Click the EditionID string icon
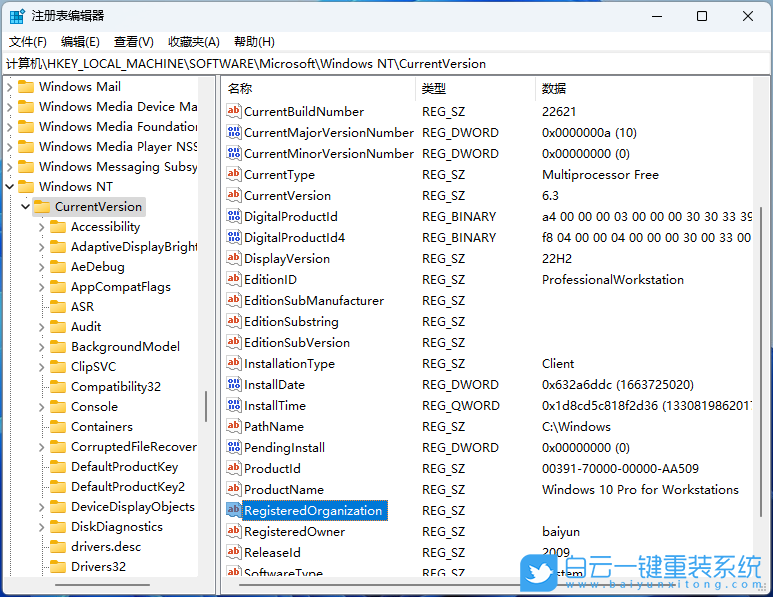This screenshot has height=597, width=773. pos(234,279)
